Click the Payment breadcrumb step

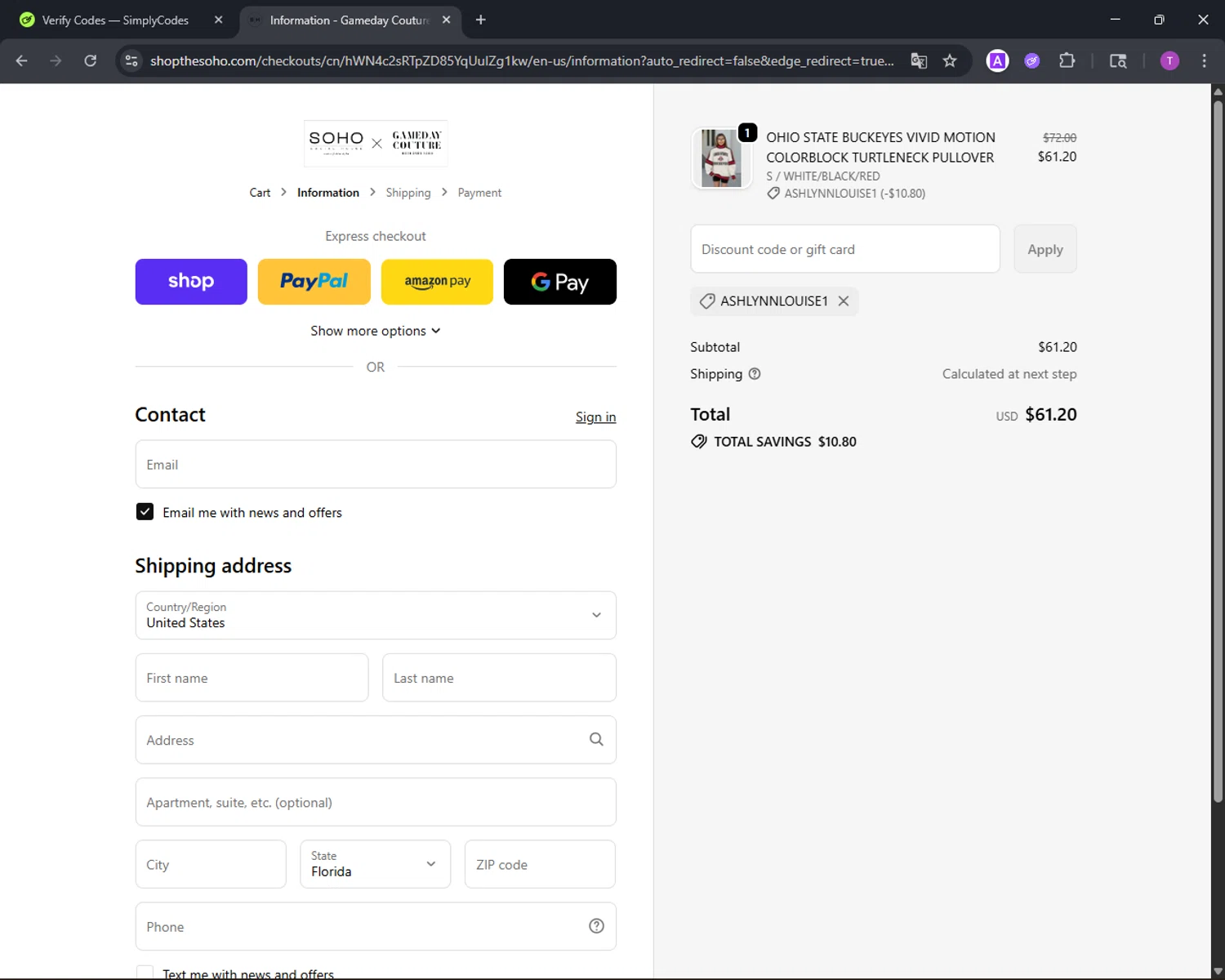pyautogui.click(x=479, y=193)
